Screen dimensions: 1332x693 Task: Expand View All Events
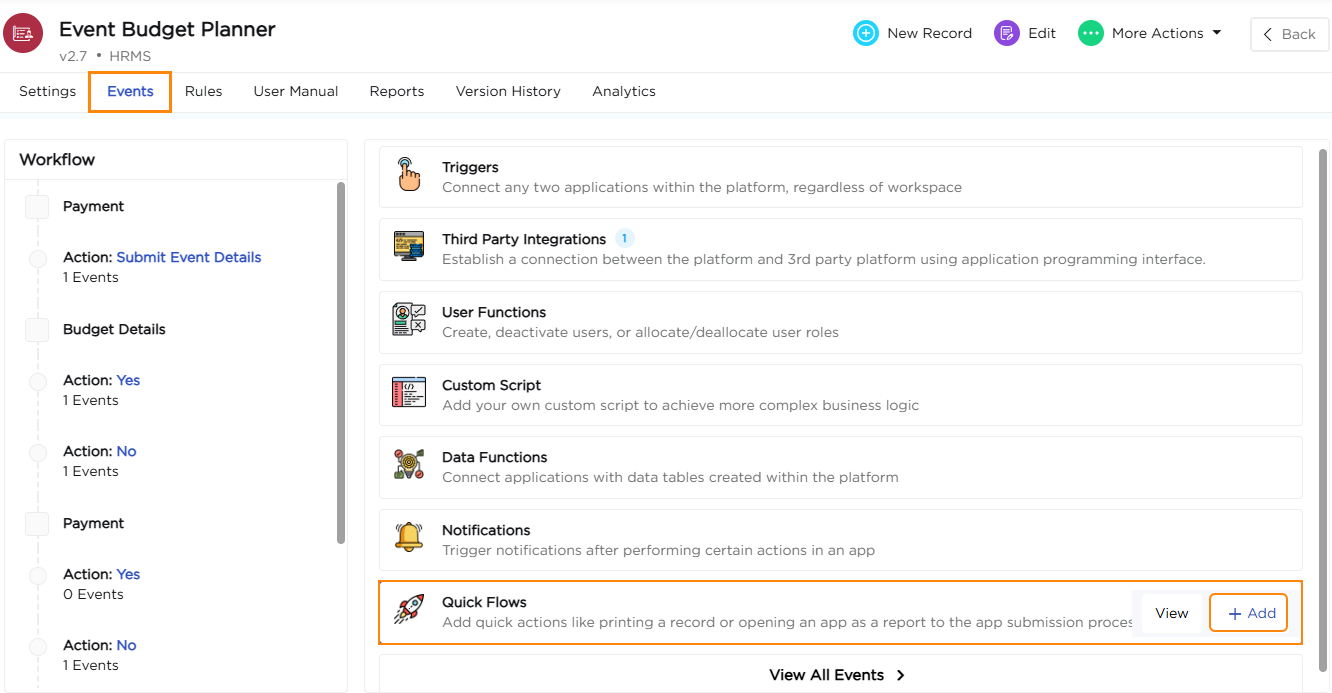[838, 675]
